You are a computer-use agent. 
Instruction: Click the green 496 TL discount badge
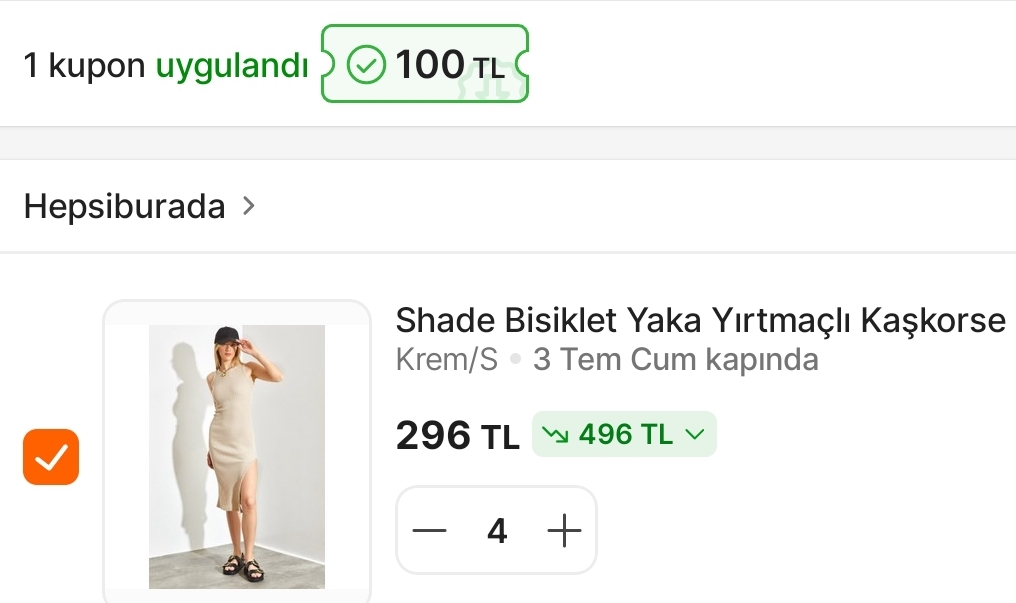[x=625, y=434]
